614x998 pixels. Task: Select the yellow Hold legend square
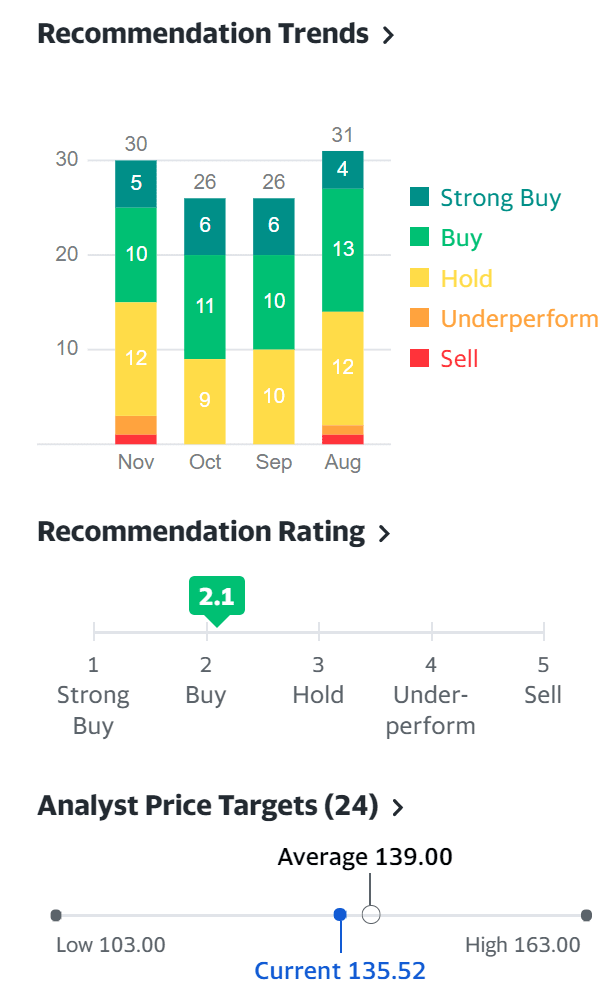point(420,278)
